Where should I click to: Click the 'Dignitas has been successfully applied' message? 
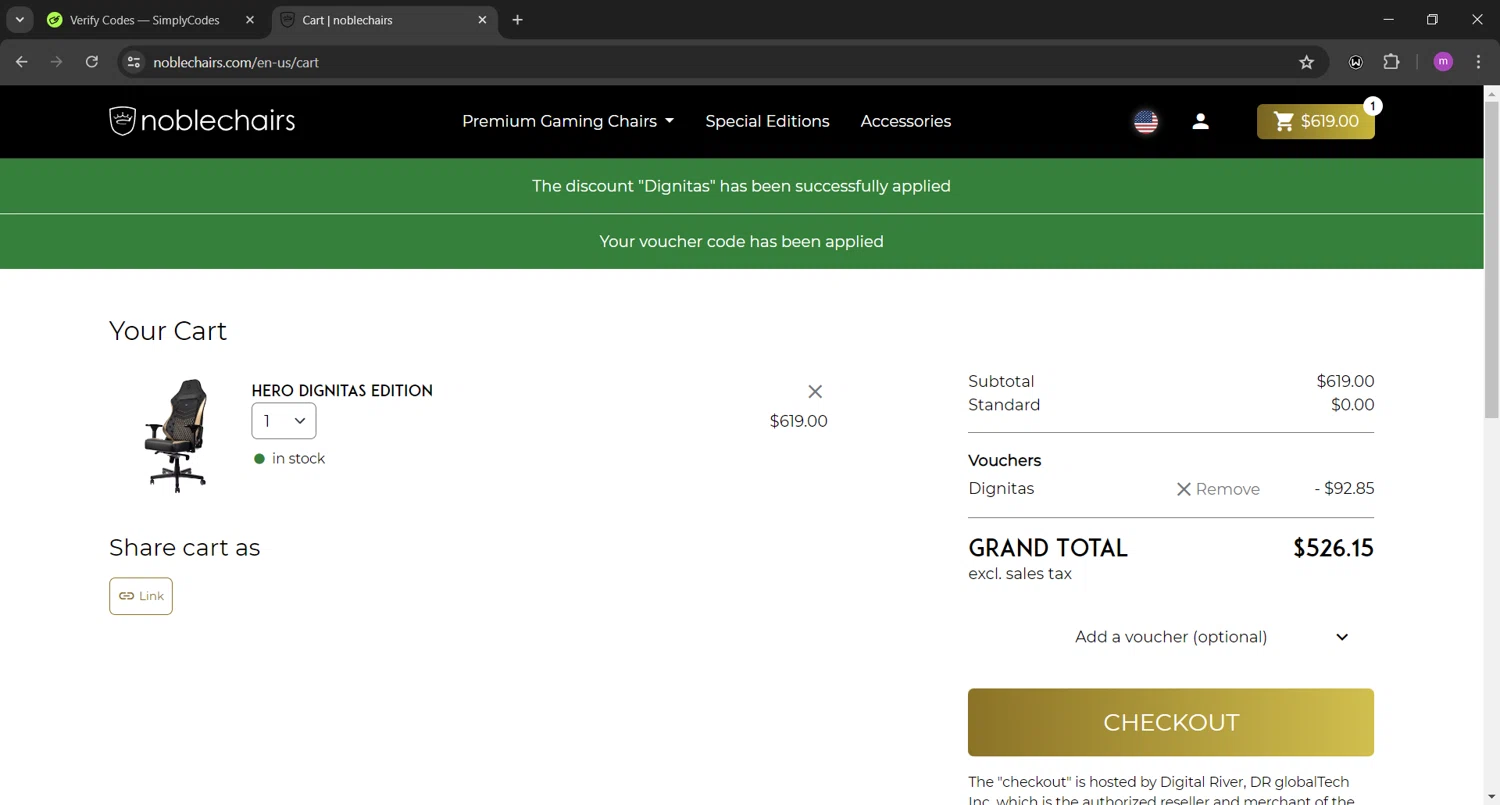741,186
